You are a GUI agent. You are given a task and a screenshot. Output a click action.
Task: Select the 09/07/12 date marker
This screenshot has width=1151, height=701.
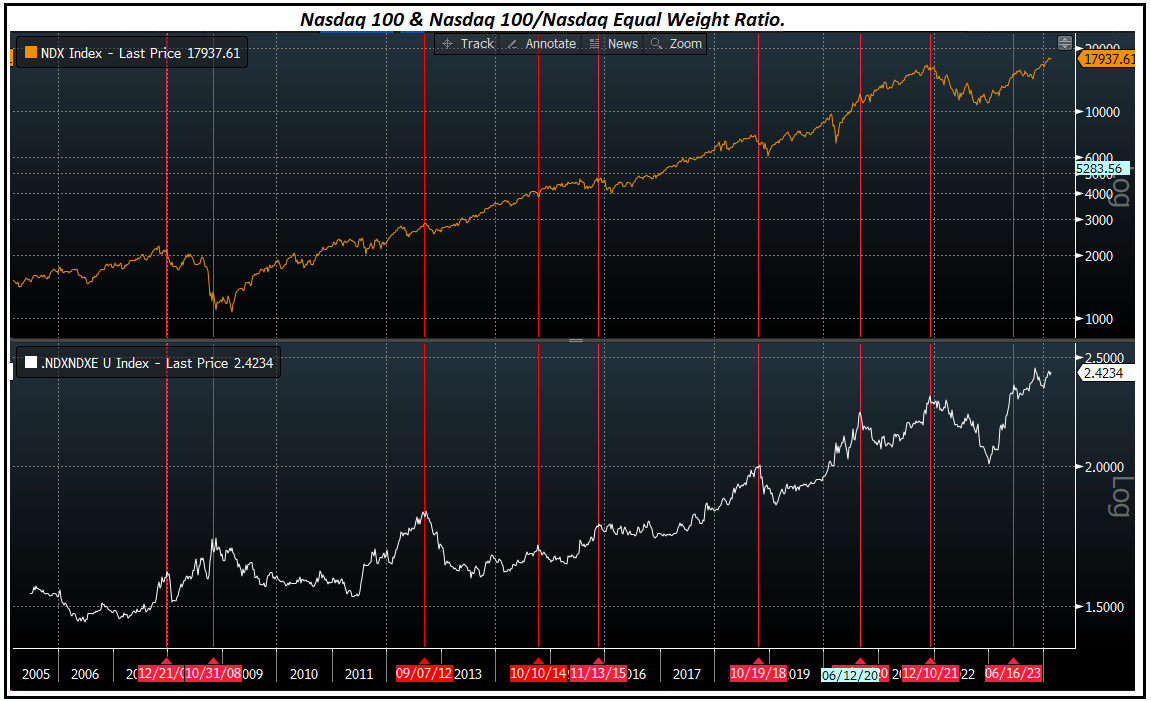click(424, 673)
